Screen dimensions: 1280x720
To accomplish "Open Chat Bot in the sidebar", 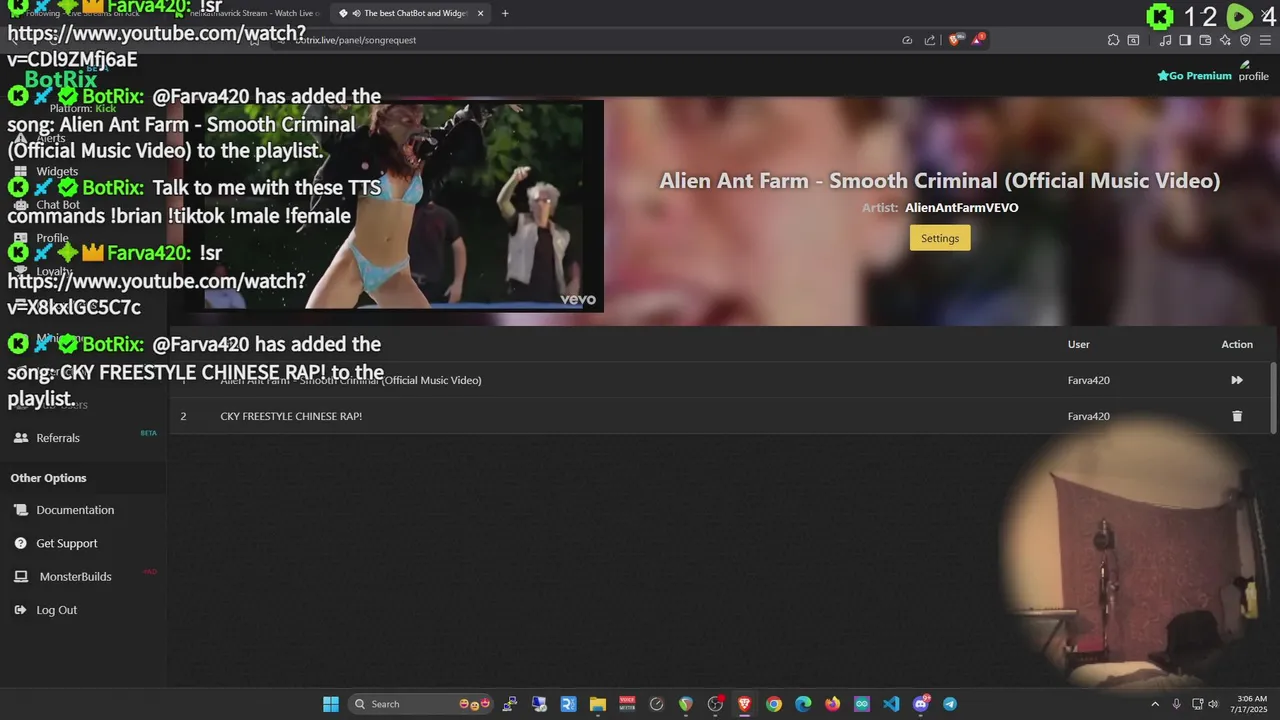I will (x=58, y=205).
